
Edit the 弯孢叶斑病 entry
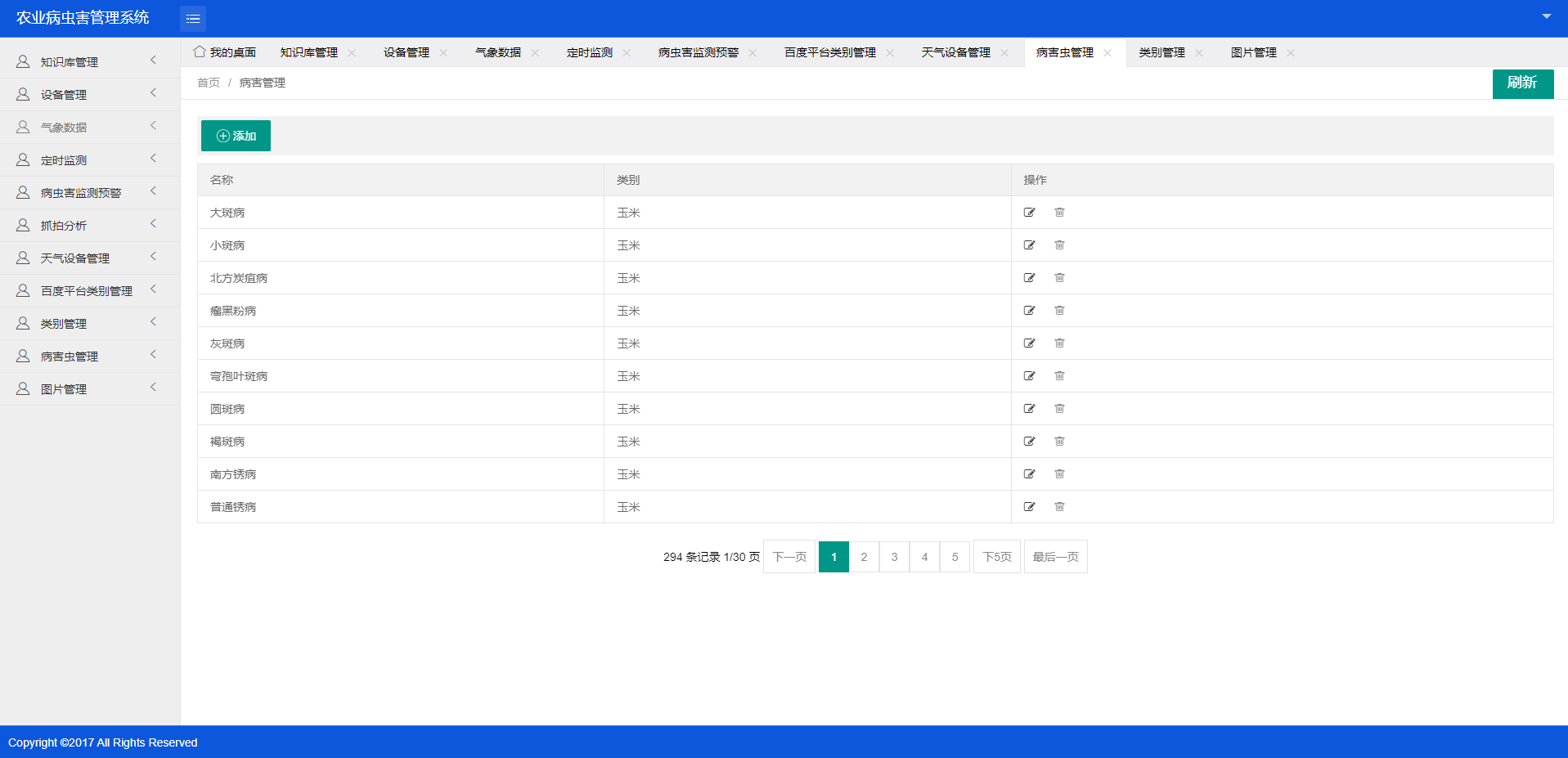[1029, 376]
